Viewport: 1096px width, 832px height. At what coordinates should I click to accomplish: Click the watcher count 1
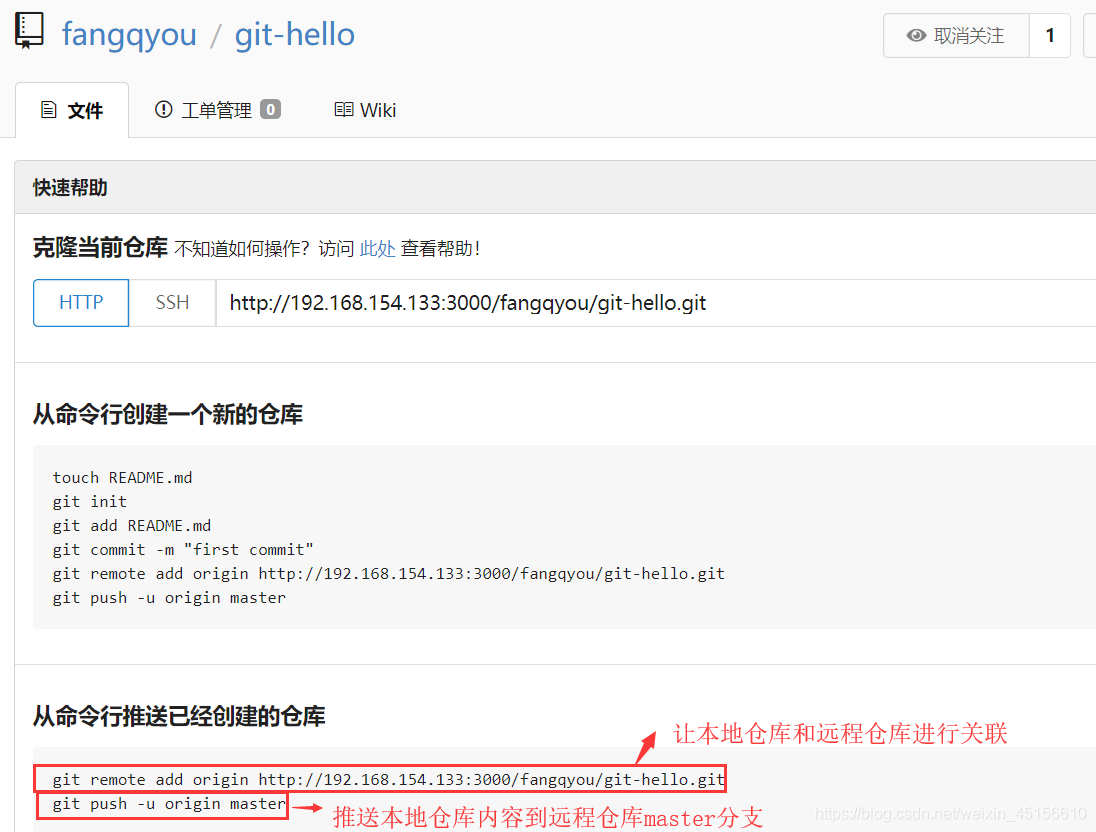point(1050,36)
